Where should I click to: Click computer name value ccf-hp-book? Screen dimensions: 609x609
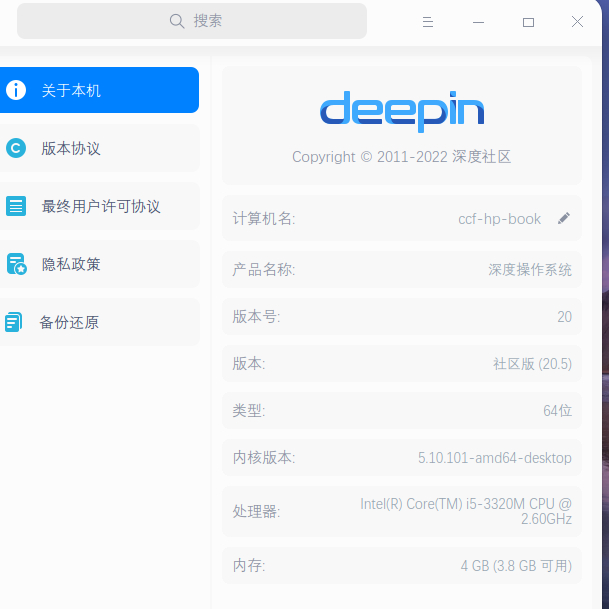coord(499,219)
